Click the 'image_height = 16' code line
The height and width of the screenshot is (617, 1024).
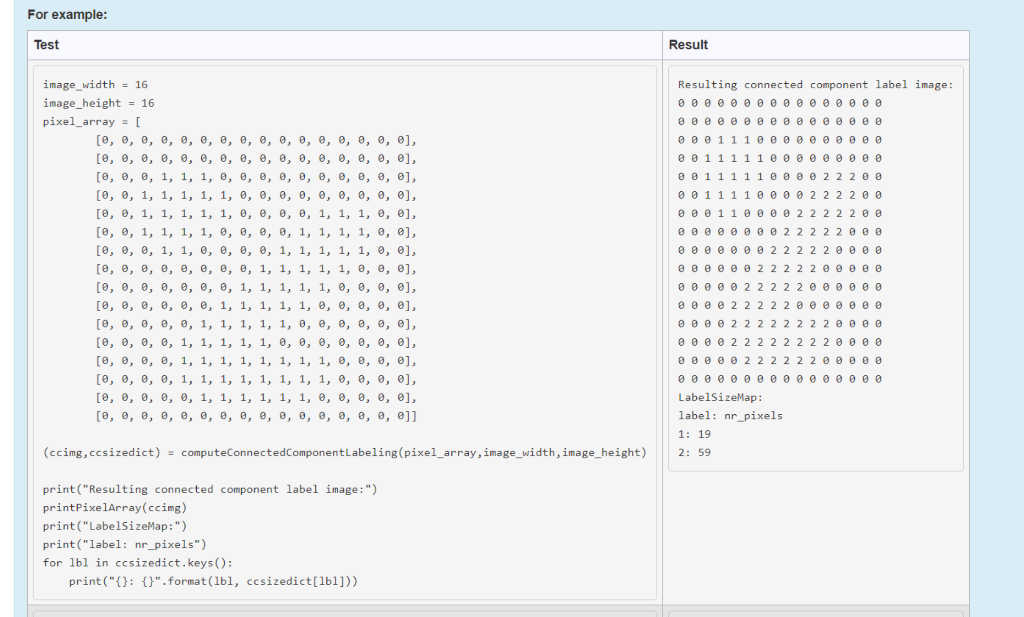tap(99, 103)
